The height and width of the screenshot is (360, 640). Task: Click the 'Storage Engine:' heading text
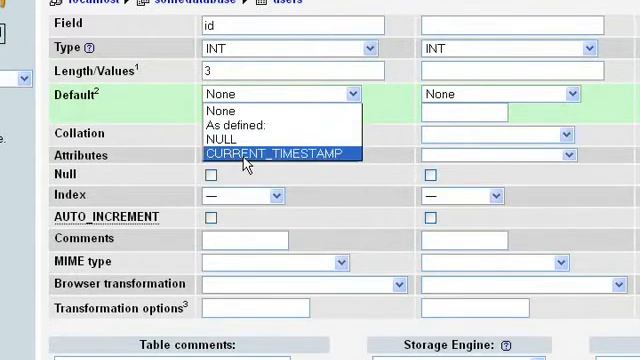pos(449,345)
